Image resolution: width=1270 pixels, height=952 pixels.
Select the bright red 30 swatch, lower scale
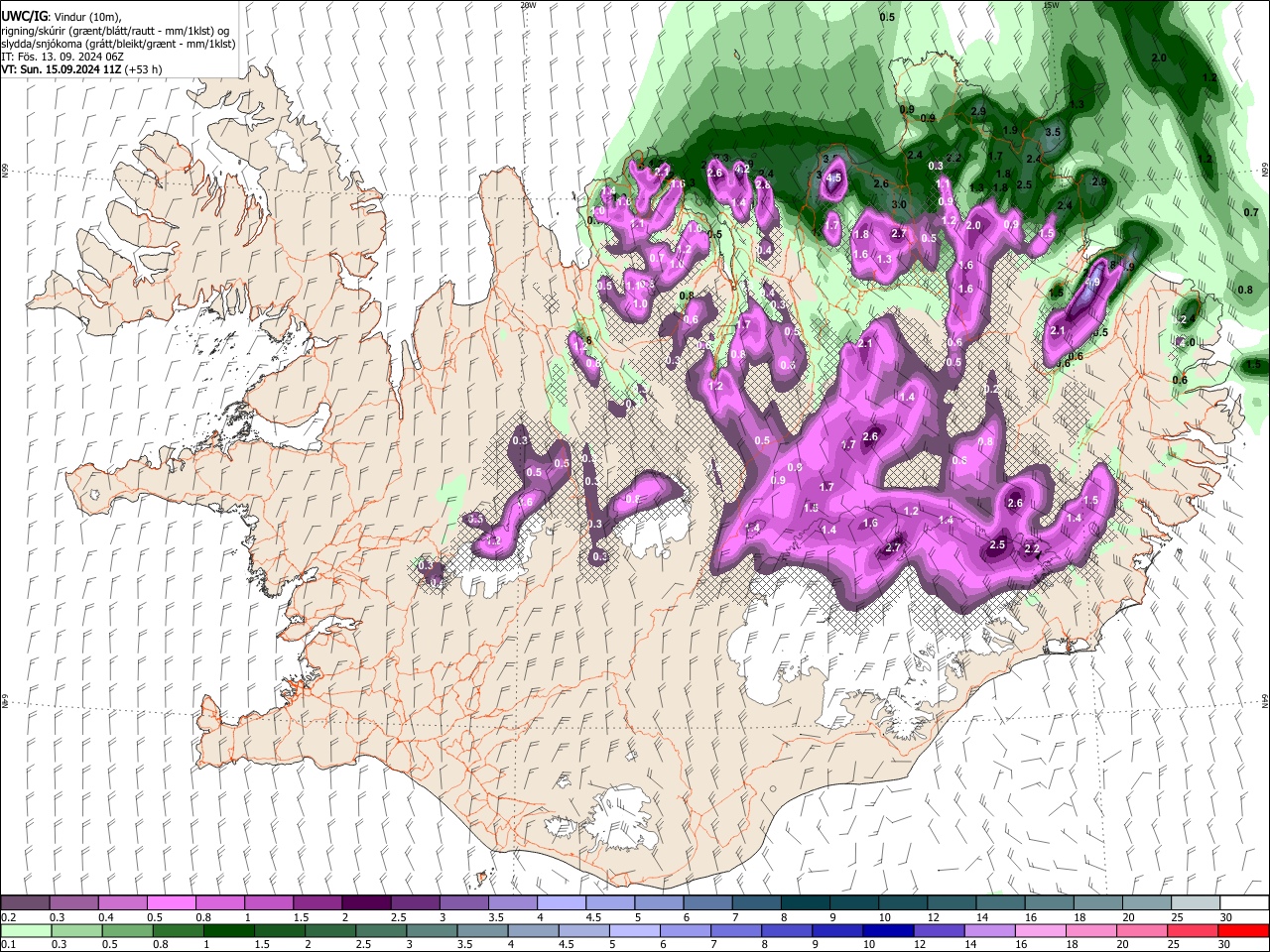[x=1243, y=931]
